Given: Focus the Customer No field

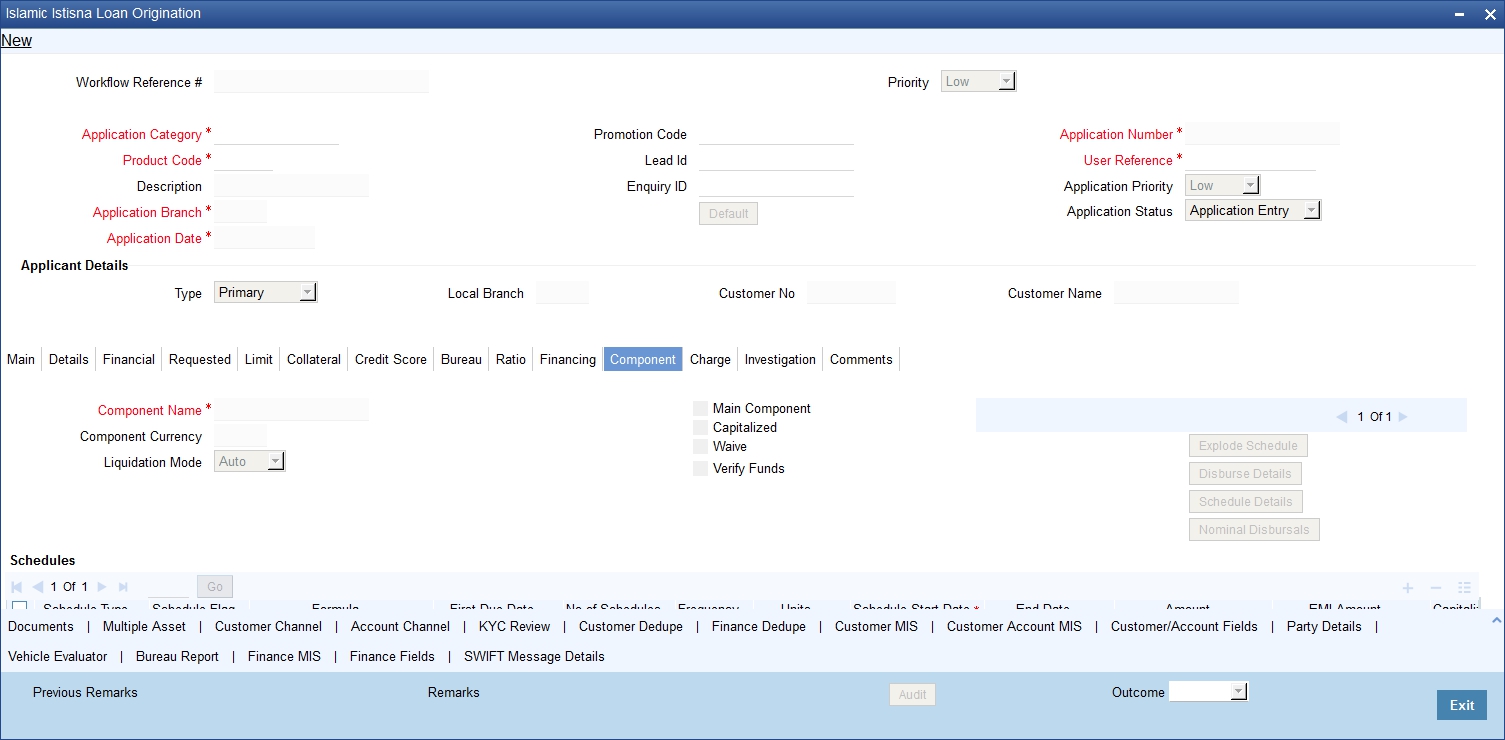Looking at the screenshot, I should tap(851, 293).
